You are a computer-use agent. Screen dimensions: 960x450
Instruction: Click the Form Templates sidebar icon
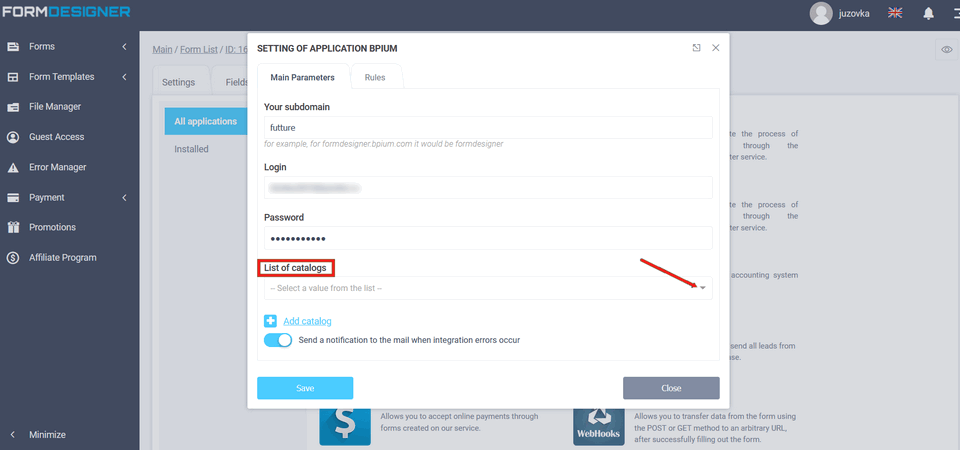[x=13, y=77]
